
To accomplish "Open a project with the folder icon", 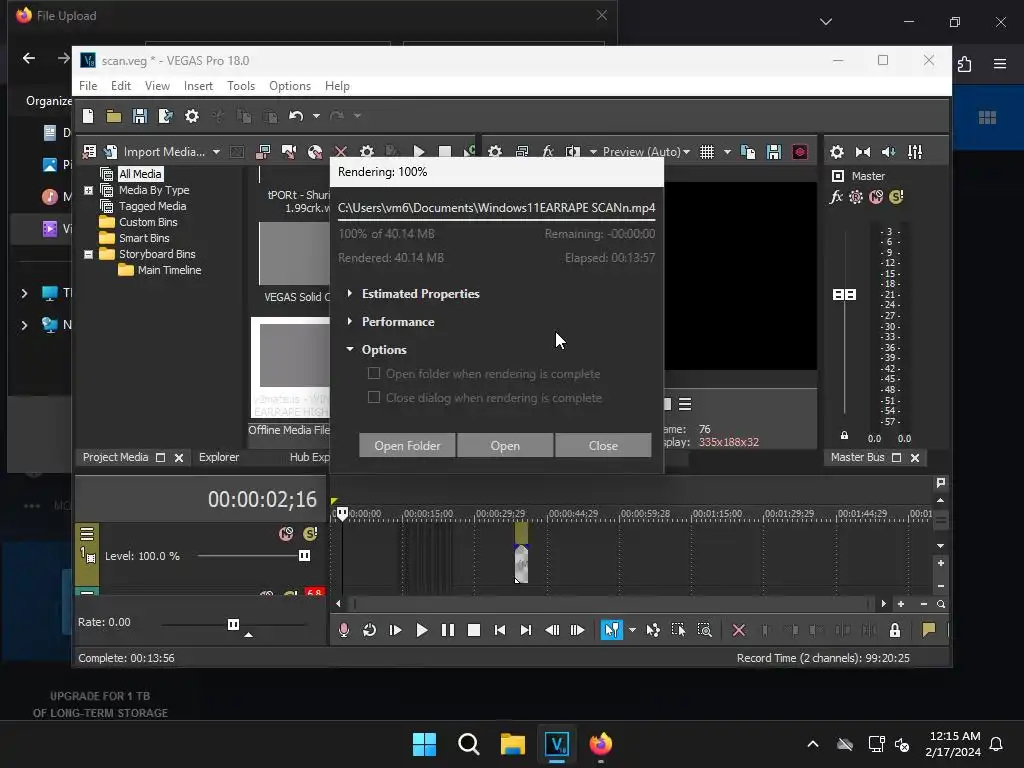I will coord(114,116).
